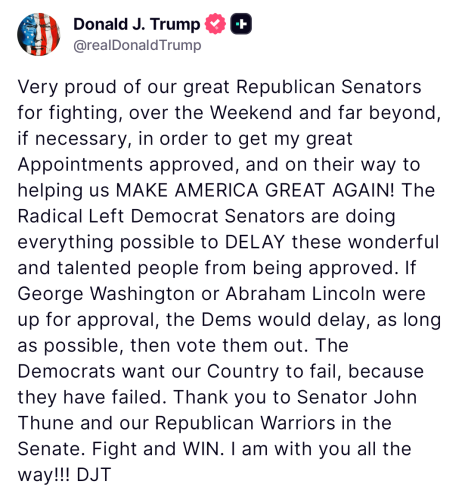
Task: Open the @realDonaldTrump handle link
Action: point(137,45)
